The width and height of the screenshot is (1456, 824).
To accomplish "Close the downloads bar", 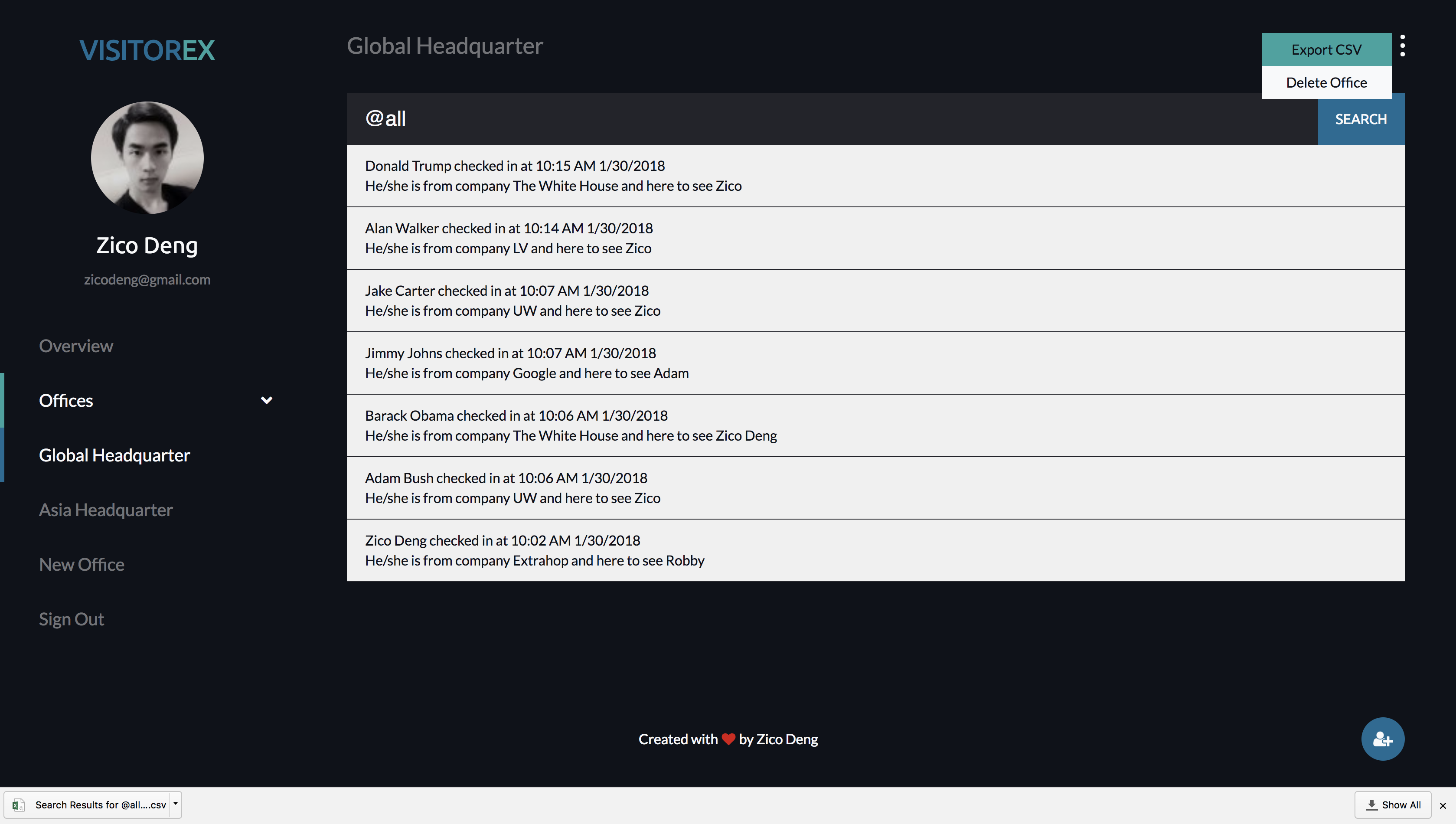I will click(x=1443, y=805).
